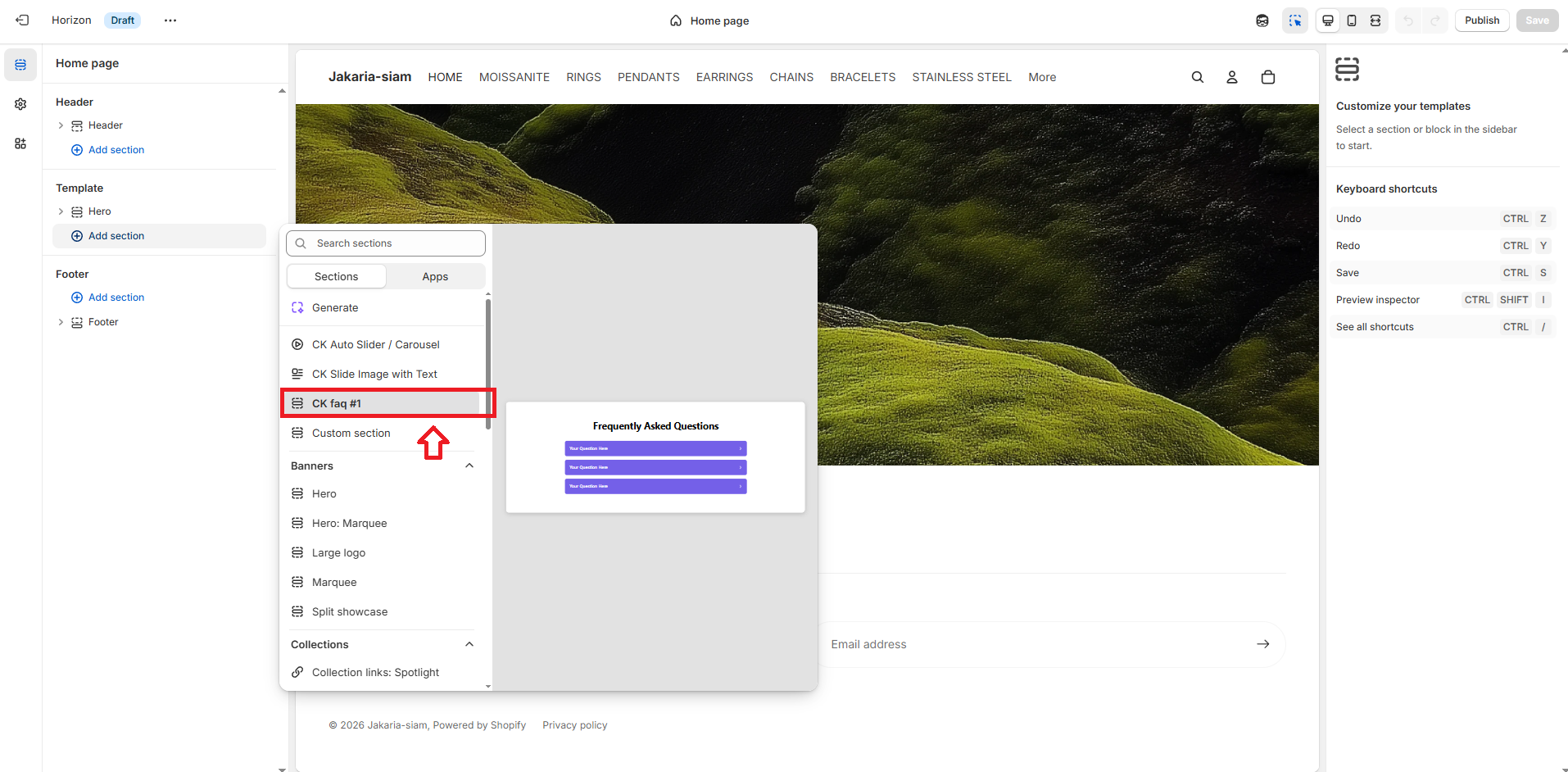Click Add section under Footer
1568x772 pixels.
[116, 297]
